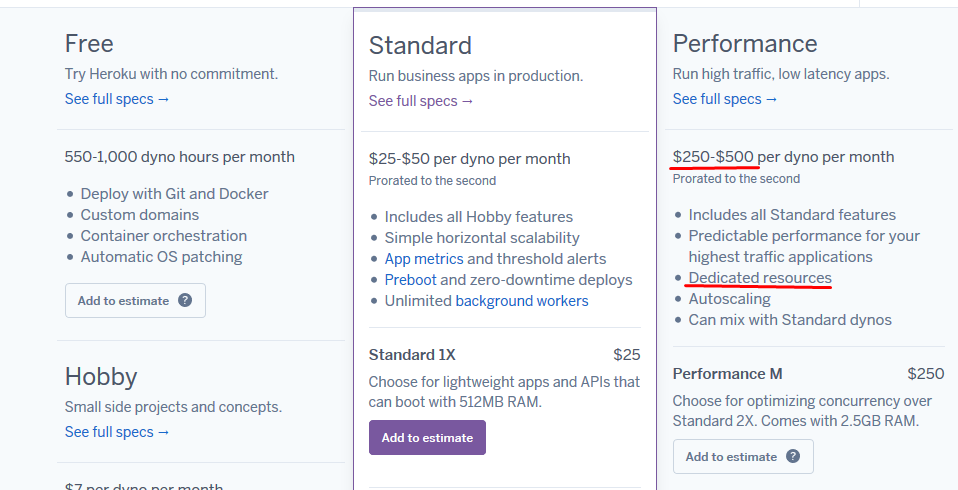Click the Free plan heading
Image resolution: width=958 pixels, height=490 pixels.
point(89,44)
